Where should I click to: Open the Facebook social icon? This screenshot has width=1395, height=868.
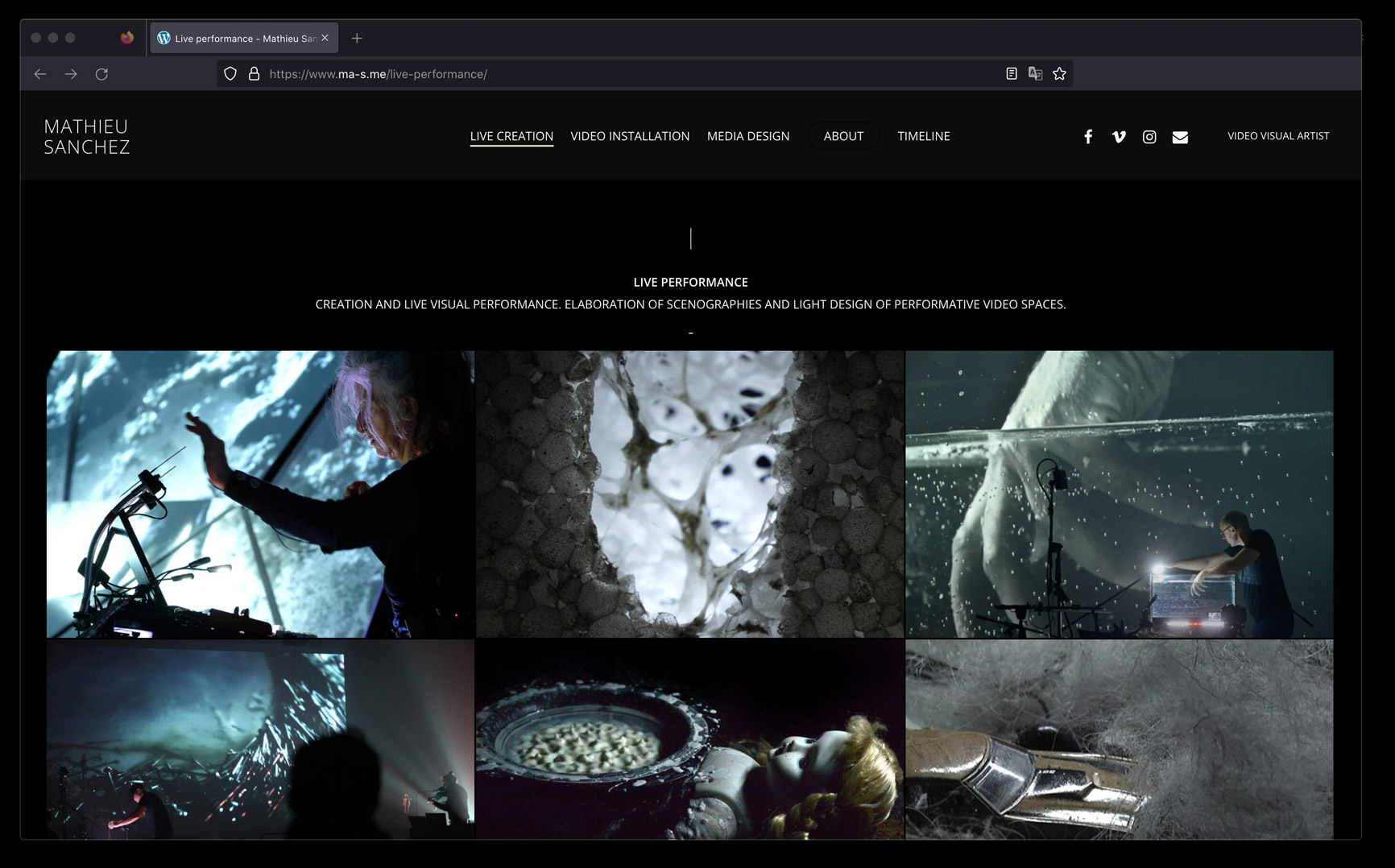(x=1087, y=137)
